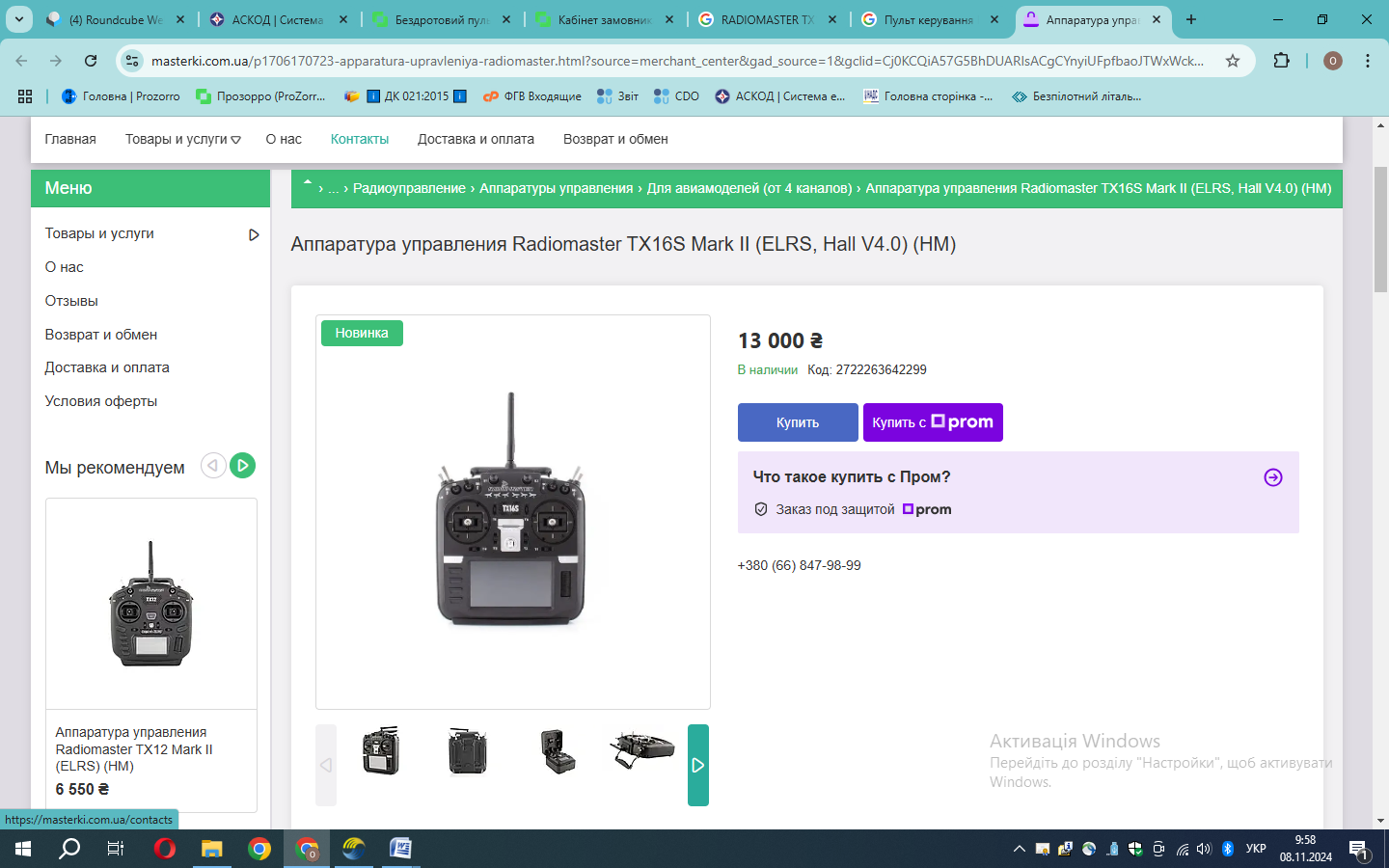Viewport: 1389px width, 868px height.
Task: Open File Explorer from taskbar
Action: (211, 849)
